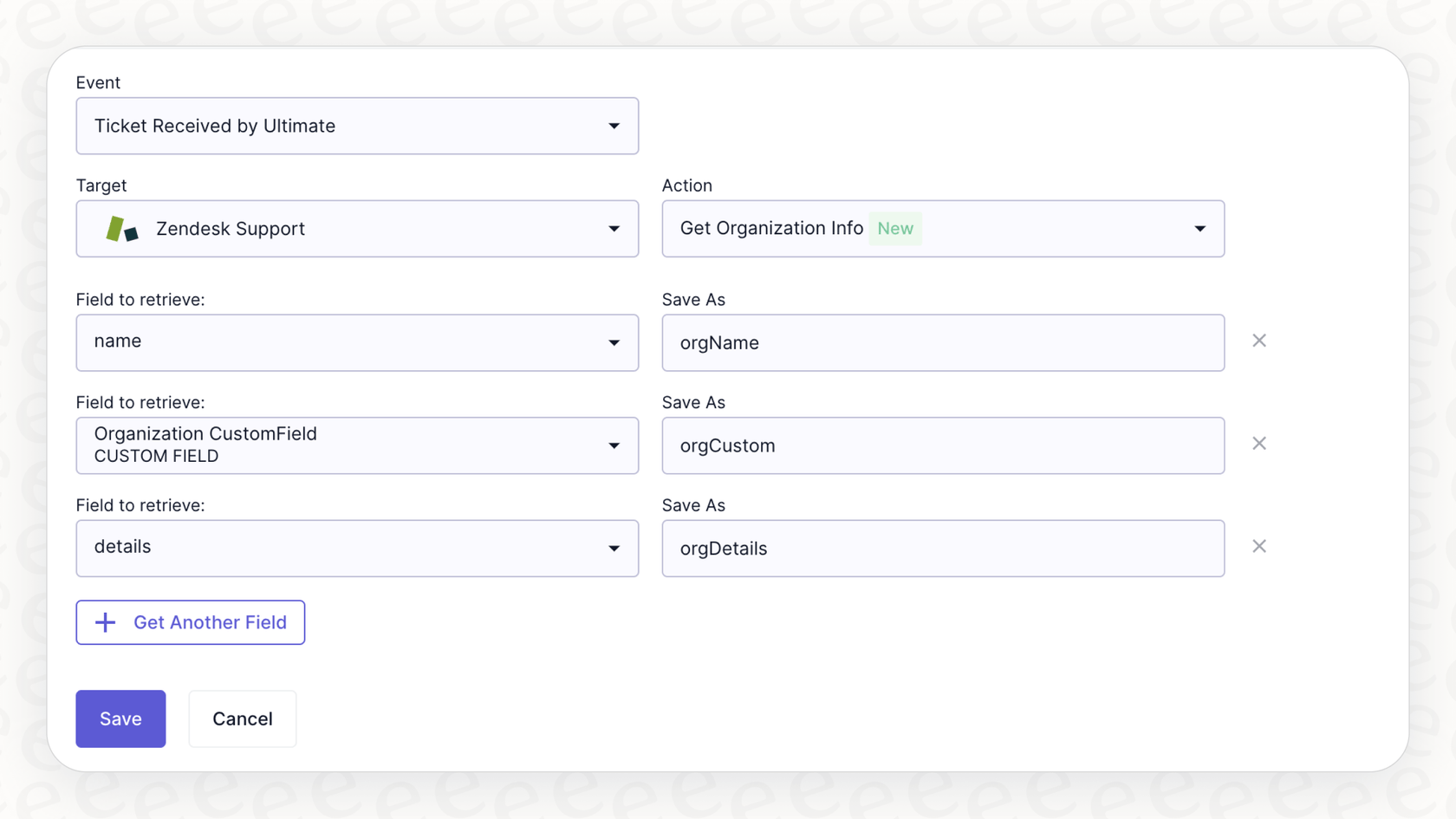1456x819 pixels.
Task: Click the Zendesk Support logo icon
Action: (122, 229)
